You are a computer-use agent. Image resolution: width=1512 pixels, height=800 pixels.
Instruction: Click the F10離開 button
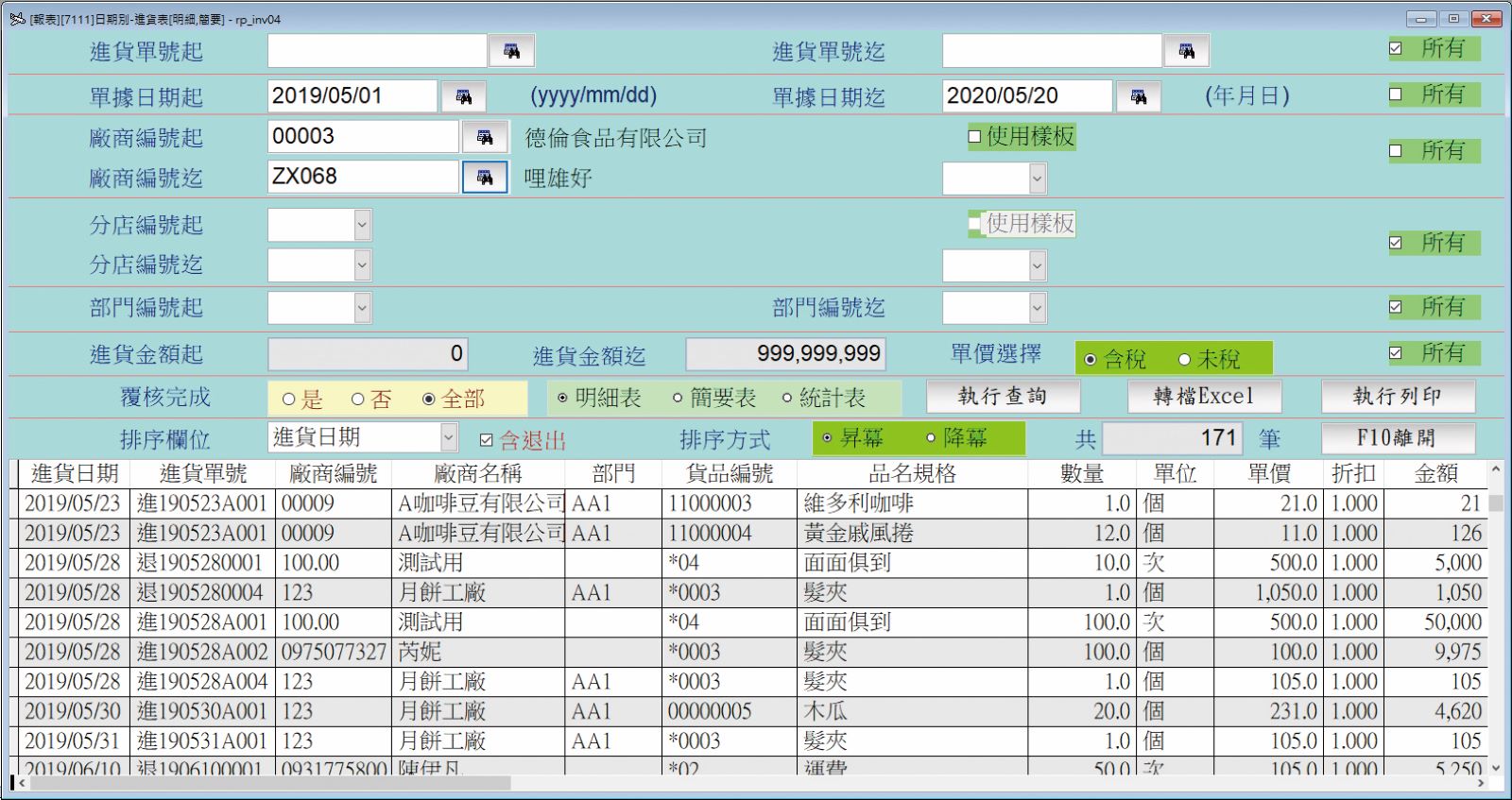1398,438
